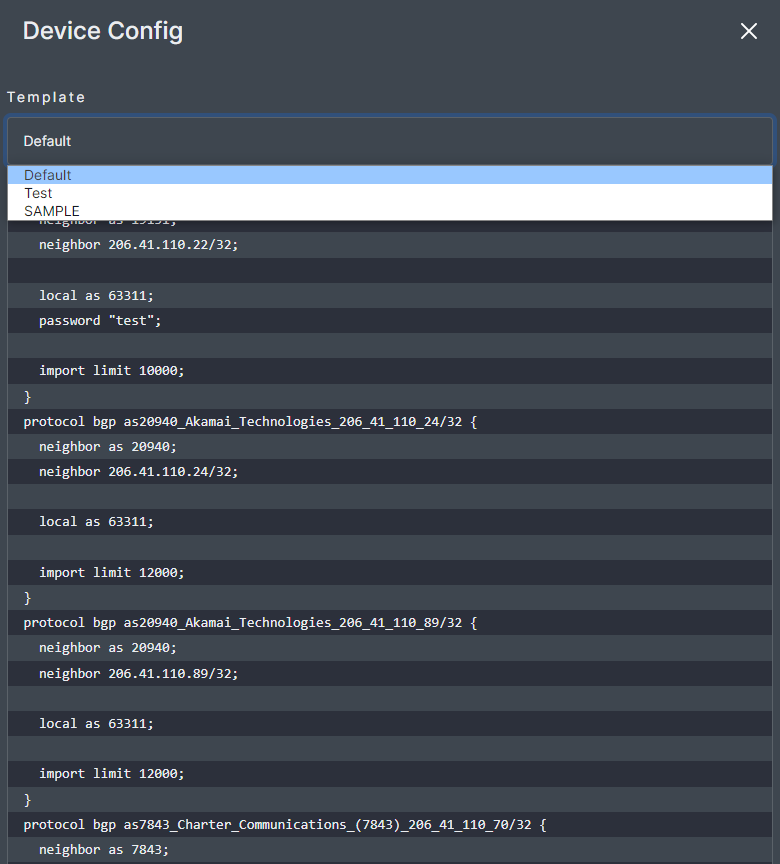780x864 pixels.
Task: Close the Device Config dialog
Action: (x=748, y=32)
